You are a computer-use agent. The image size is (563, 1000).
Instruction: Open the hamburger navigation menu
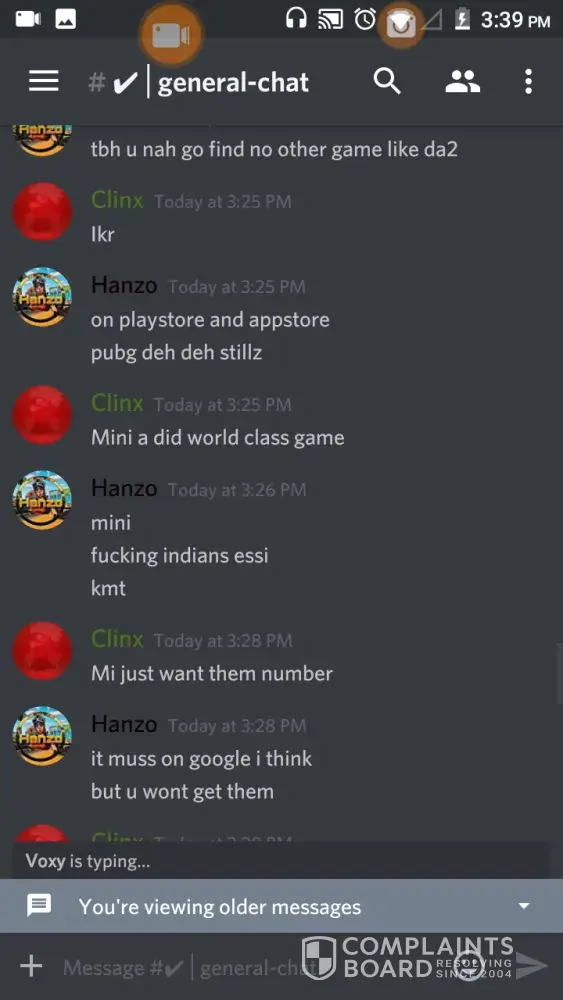43,82
